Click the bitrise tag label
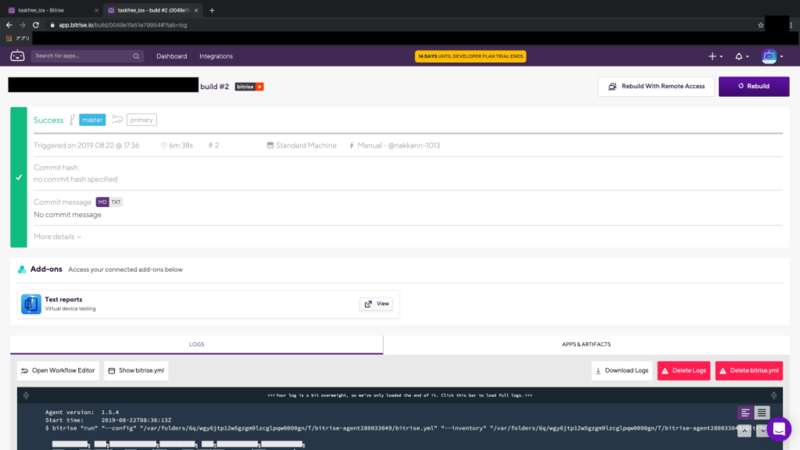 click(x=245, y=87)
